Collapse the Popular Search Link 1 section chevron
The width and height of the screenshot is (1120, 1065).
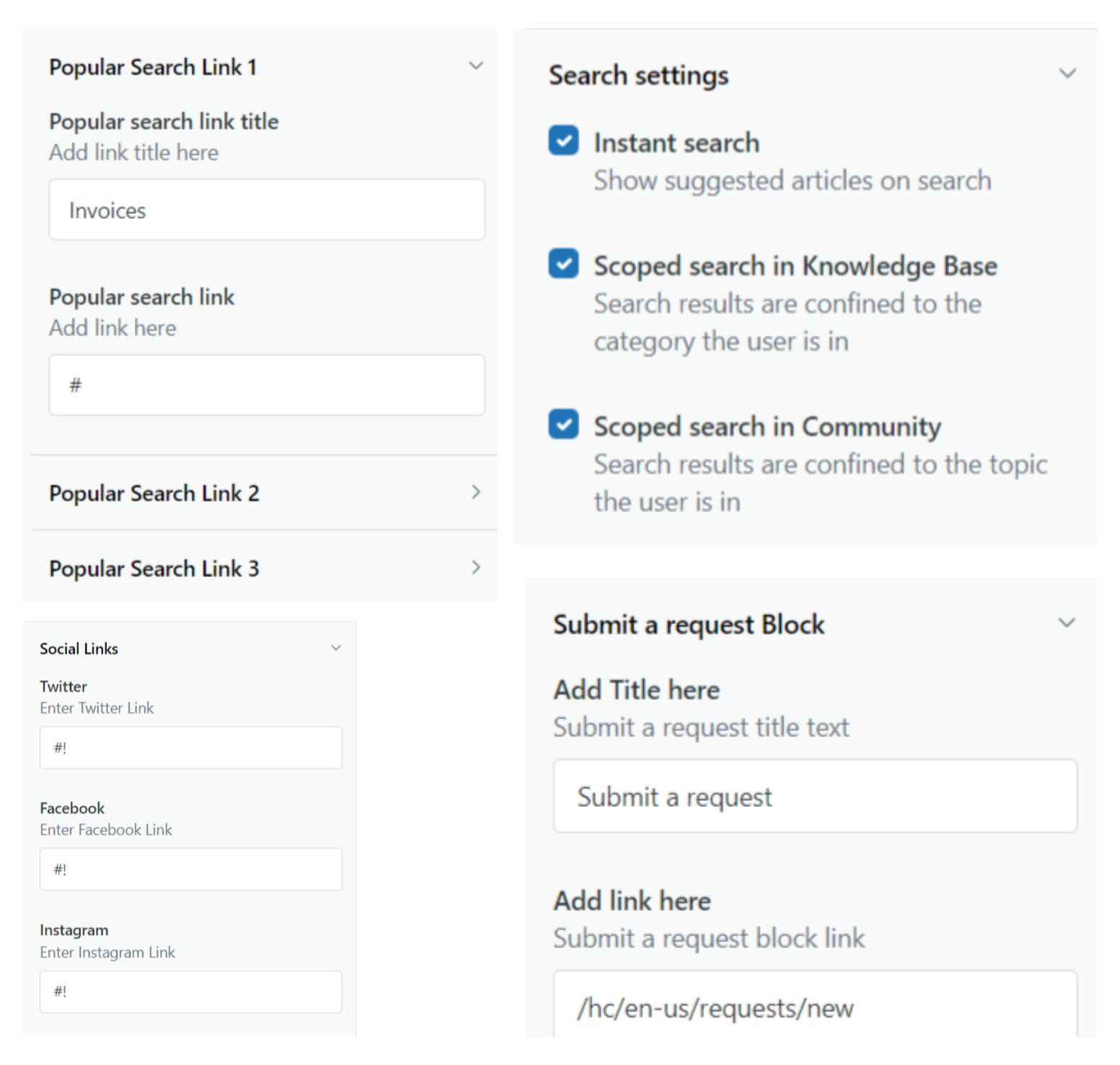[x=476, y=66]
